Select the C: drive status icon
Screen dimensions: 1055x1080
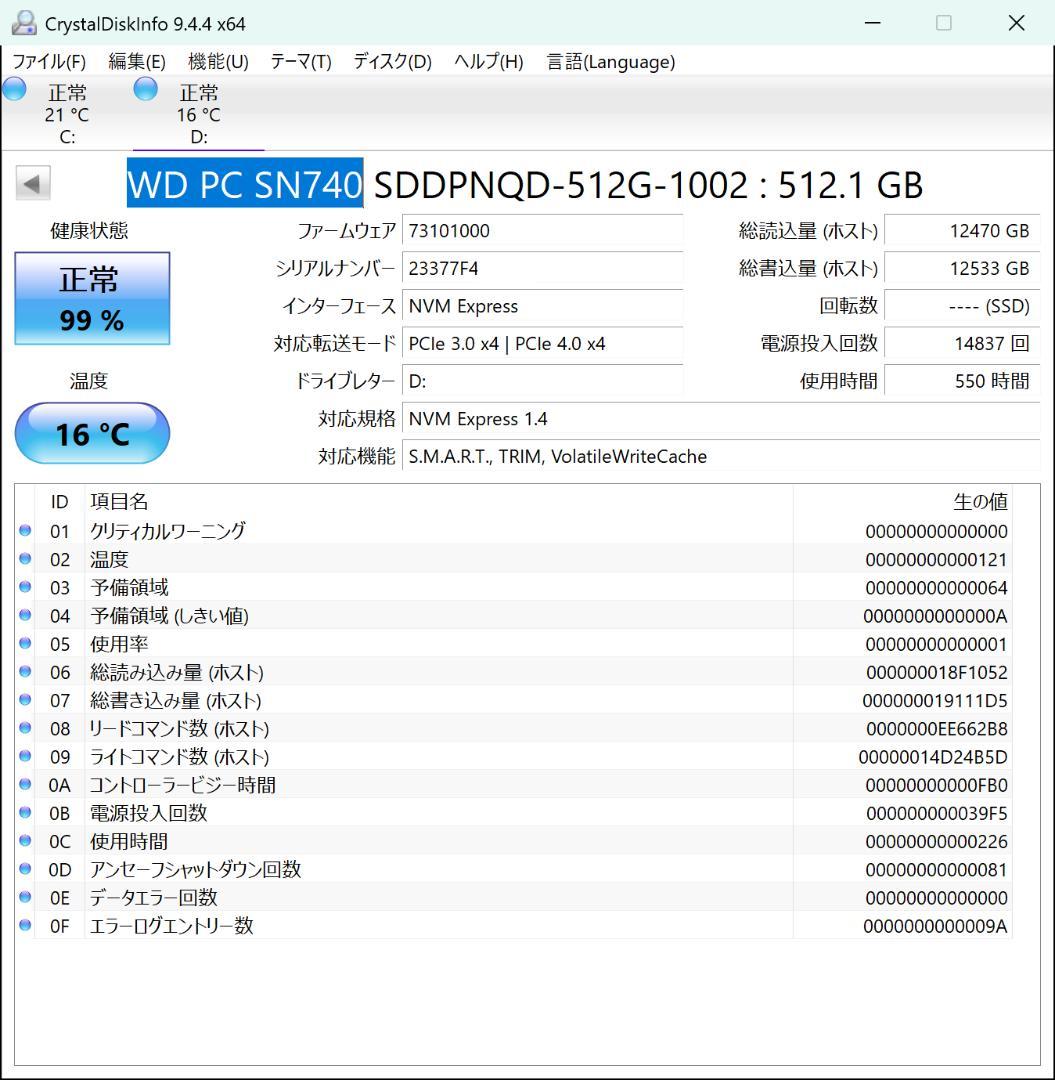click(15, 89)
